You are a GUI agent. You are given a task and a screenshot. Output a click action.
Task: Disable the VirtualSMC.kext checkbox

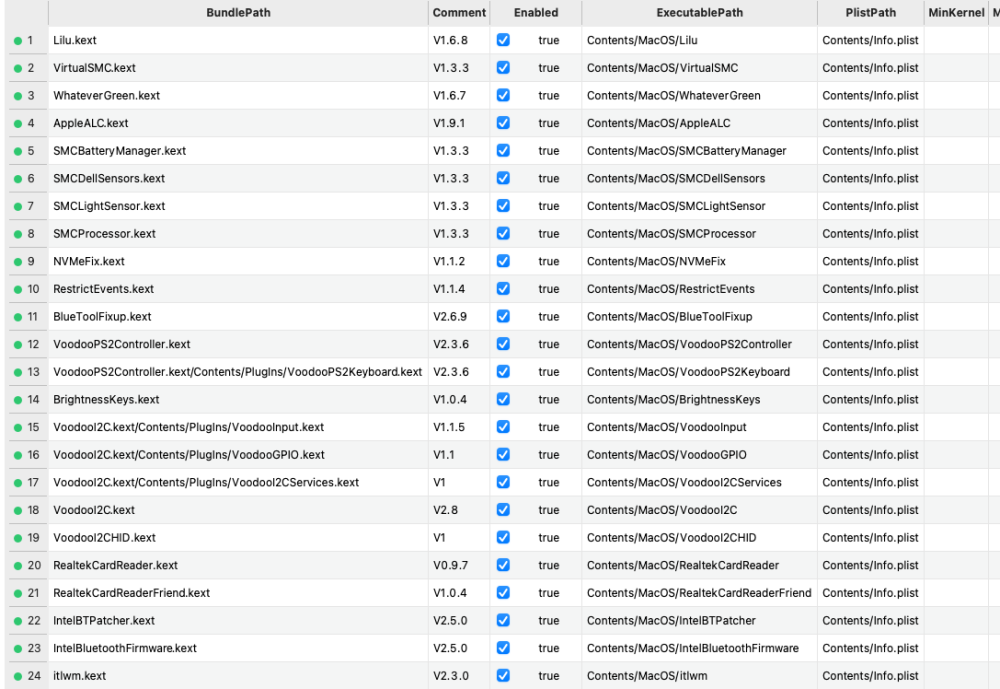pos(503,68)
